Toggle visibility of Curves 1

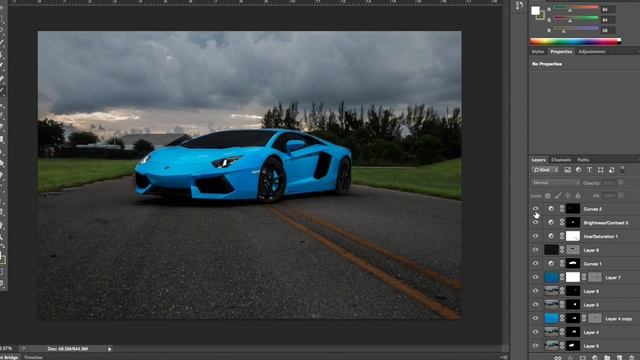[535, 264]
